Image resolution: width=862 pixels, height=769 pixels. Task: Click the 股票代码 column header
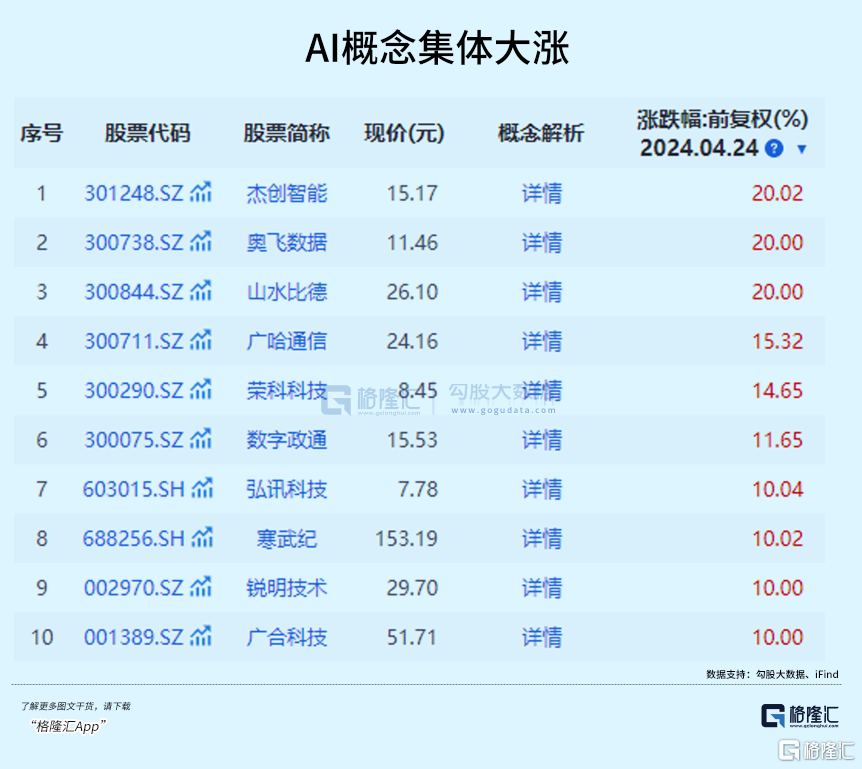pos(147,134)
